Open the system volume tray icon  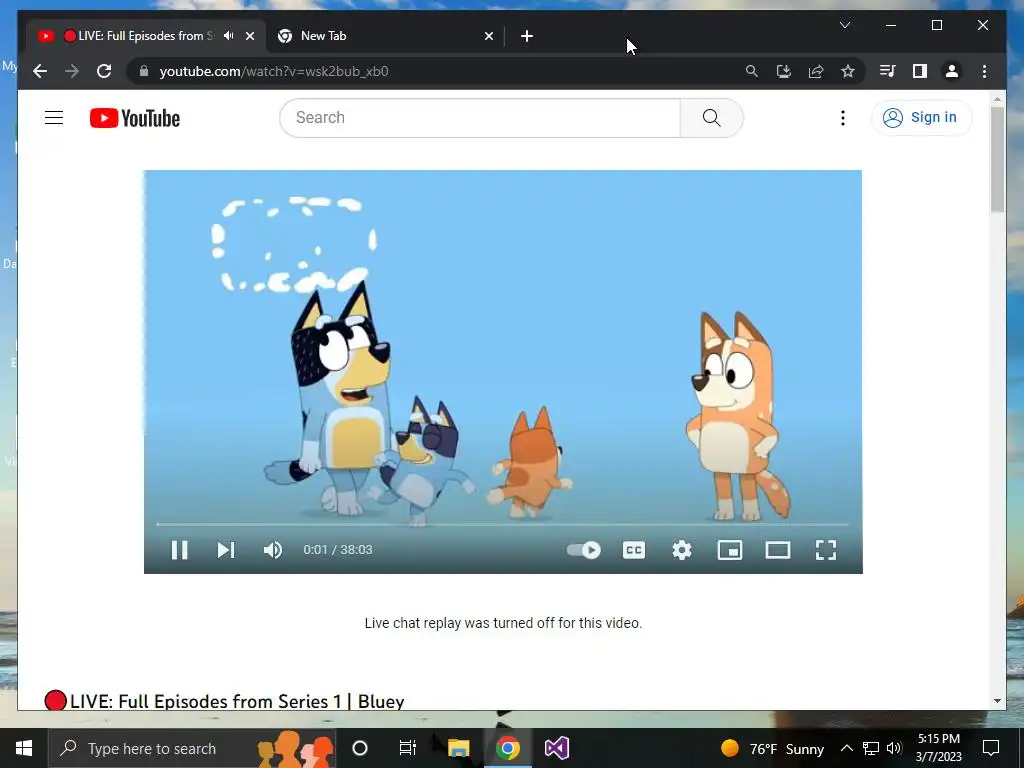tap(894, 748)
